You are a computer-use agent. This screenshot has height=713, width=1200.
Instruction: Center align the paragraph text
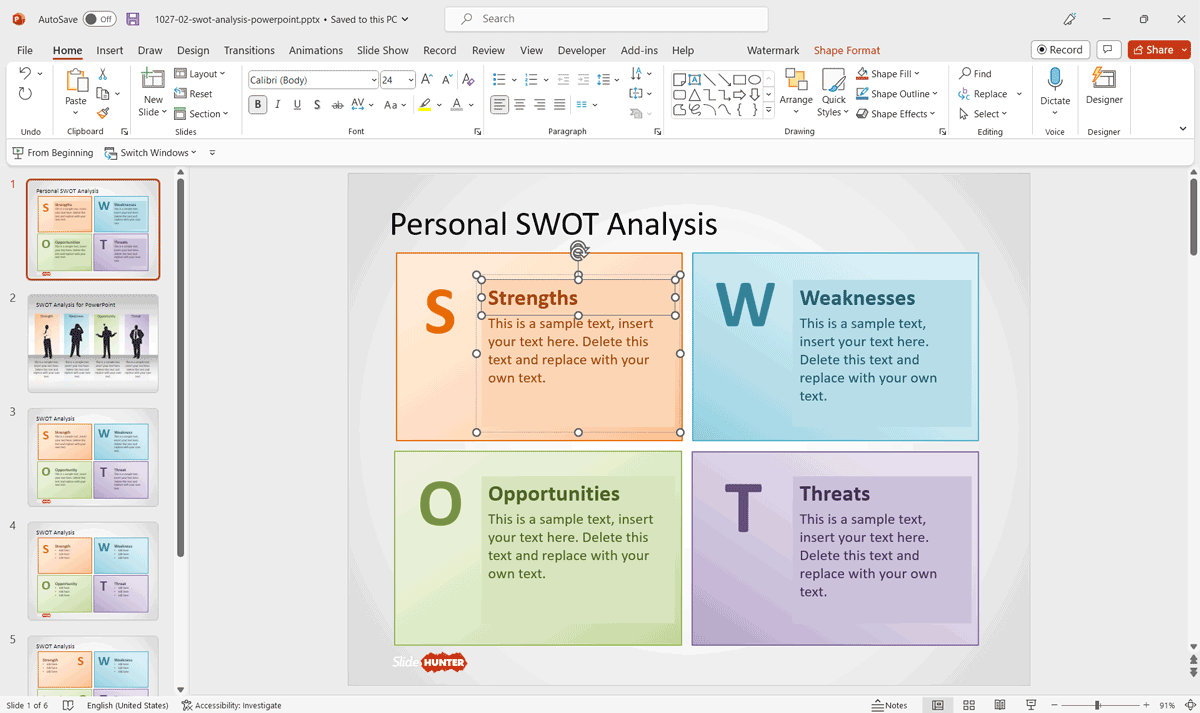coord(520,105)
